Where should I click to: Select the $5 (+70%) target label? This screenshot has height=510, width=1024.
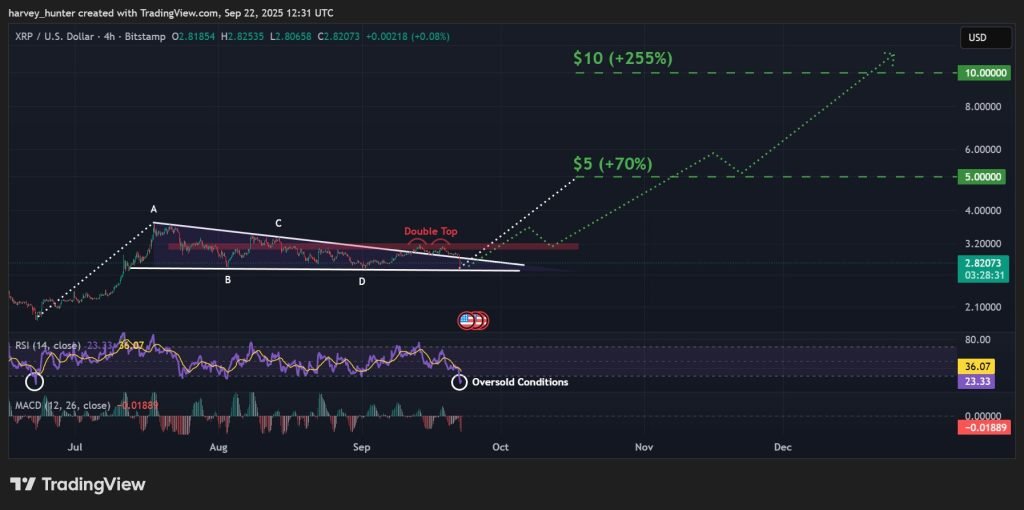(x=612, y=163)
